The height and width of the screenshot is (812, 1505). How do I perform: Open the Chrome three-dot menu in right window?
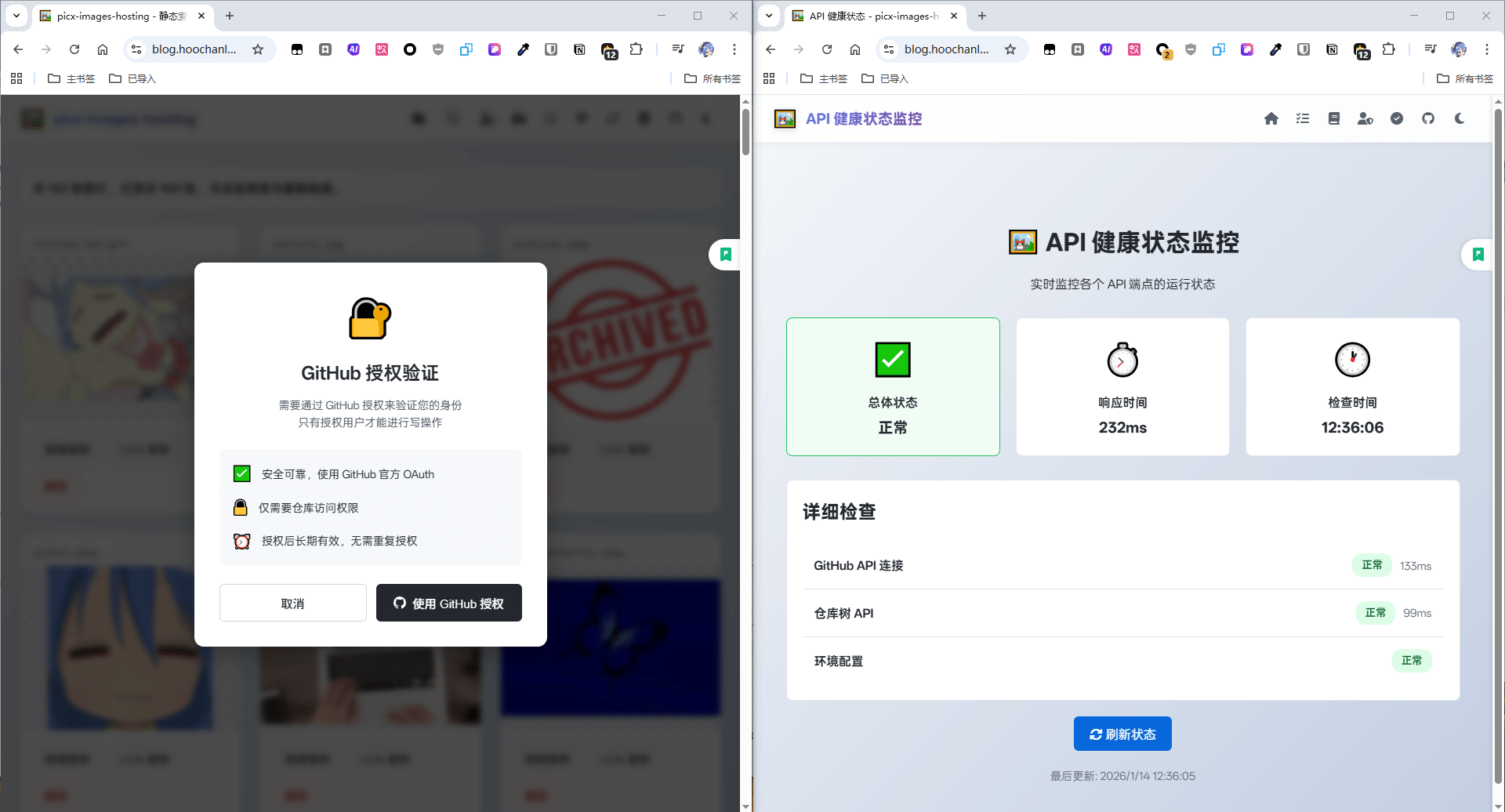point(1487,49)
